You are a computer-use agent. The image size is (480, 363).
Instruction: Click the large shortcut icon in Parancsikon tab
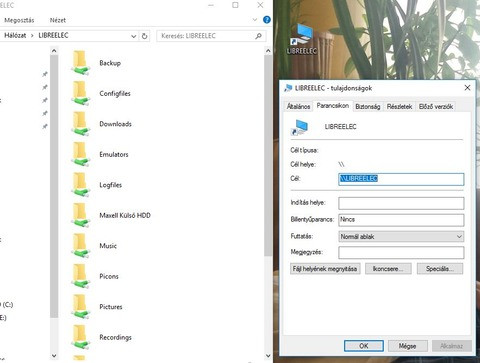pos(299,127)
